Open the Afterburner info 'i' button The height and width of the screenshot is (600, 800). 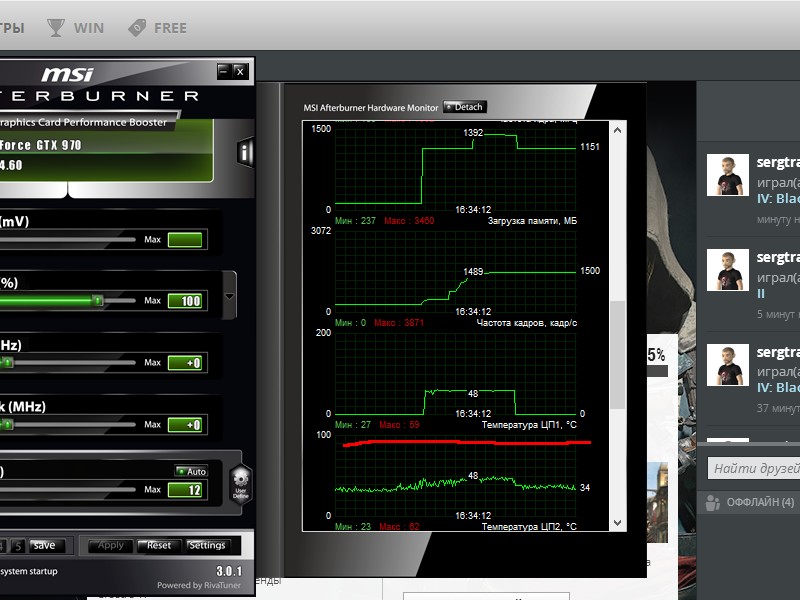click(245, 152)
